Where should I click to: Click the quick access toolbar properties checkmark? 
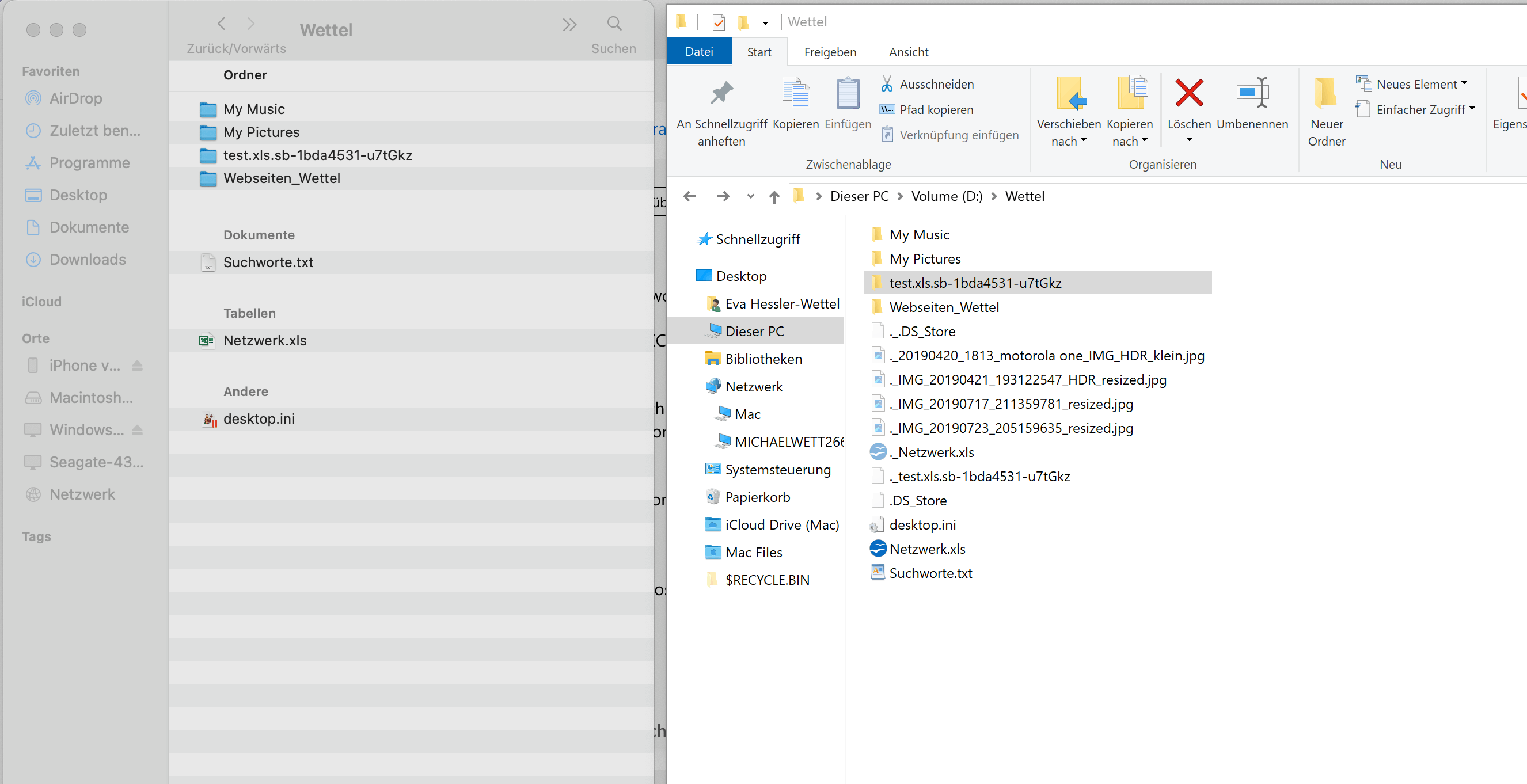[719, 22]
